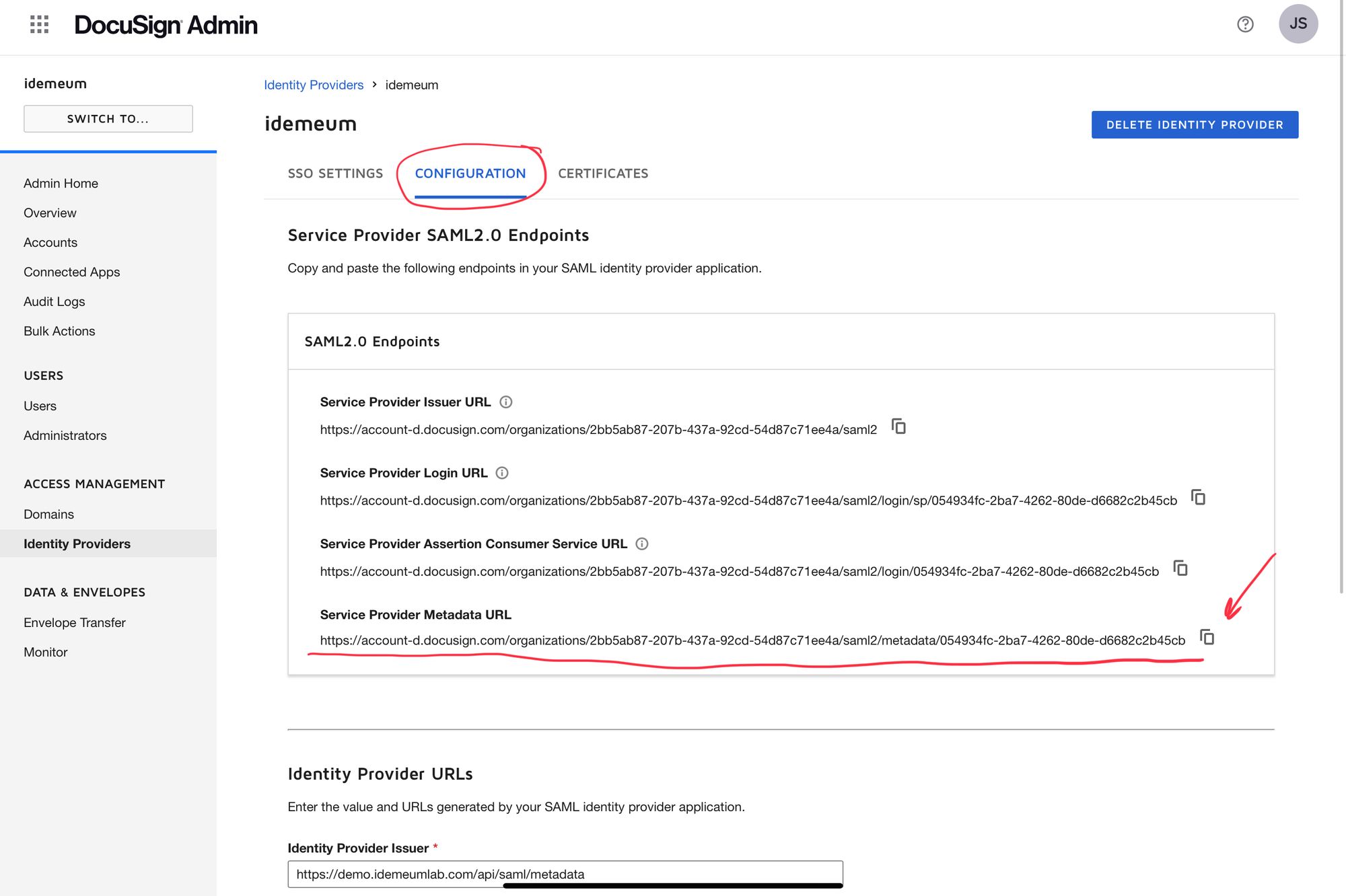Open Monitor in the sidebar
Screen dimensions: 1346x896
click(x=46, y=652)
